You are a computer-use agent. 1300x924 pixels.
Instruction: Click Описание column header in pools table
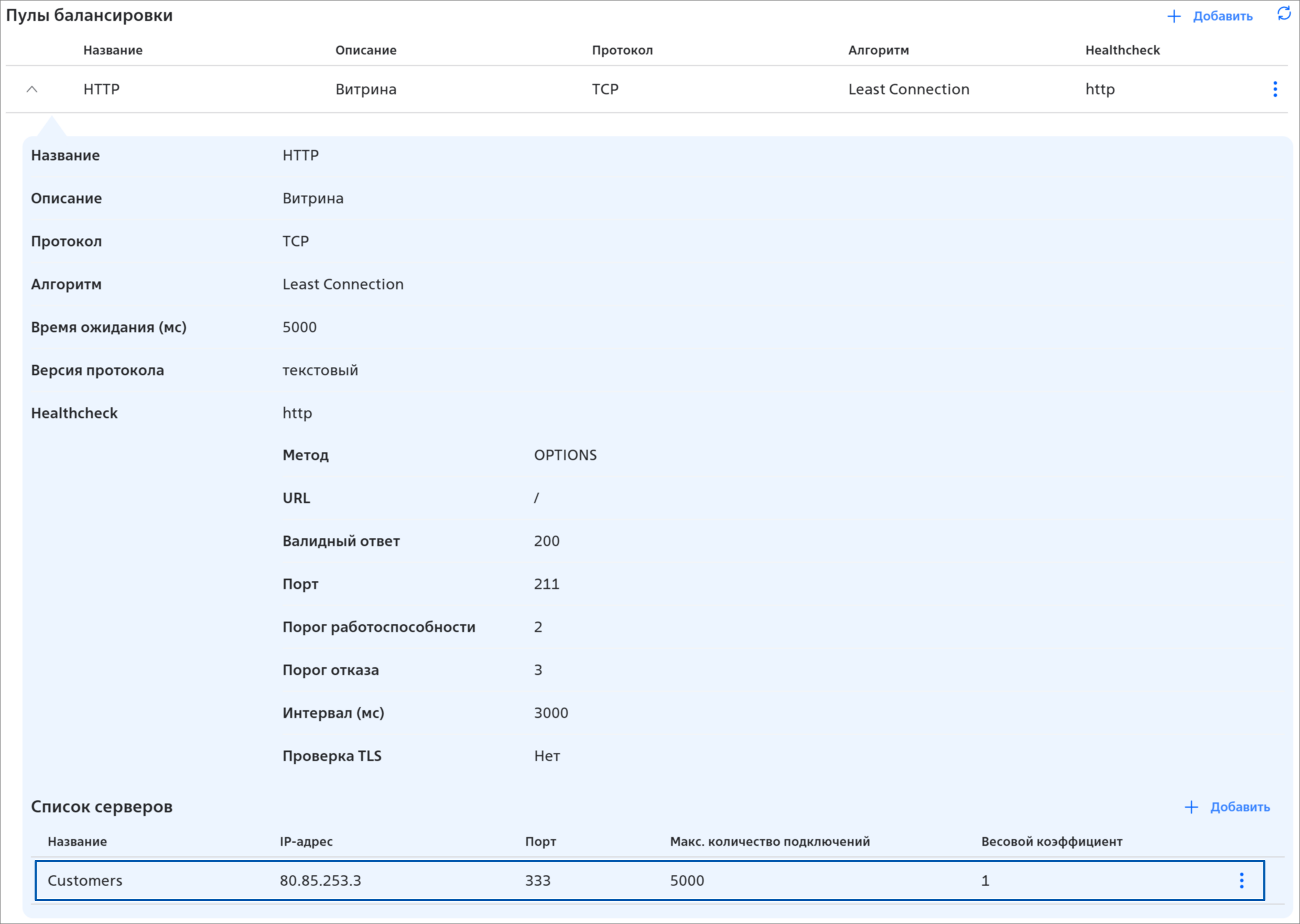point(366,50)
